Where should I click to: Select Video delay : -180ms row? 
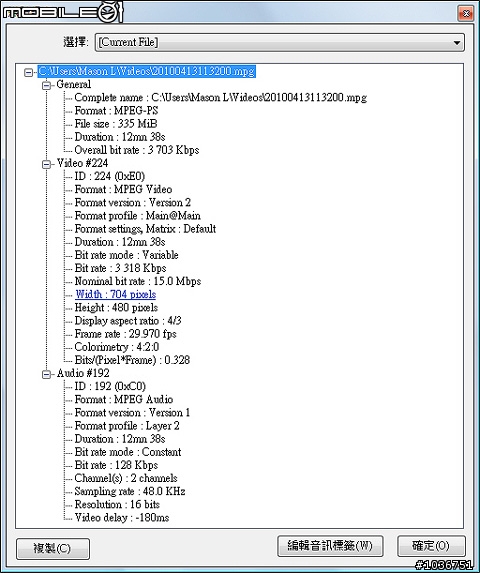tap(122, 518)
